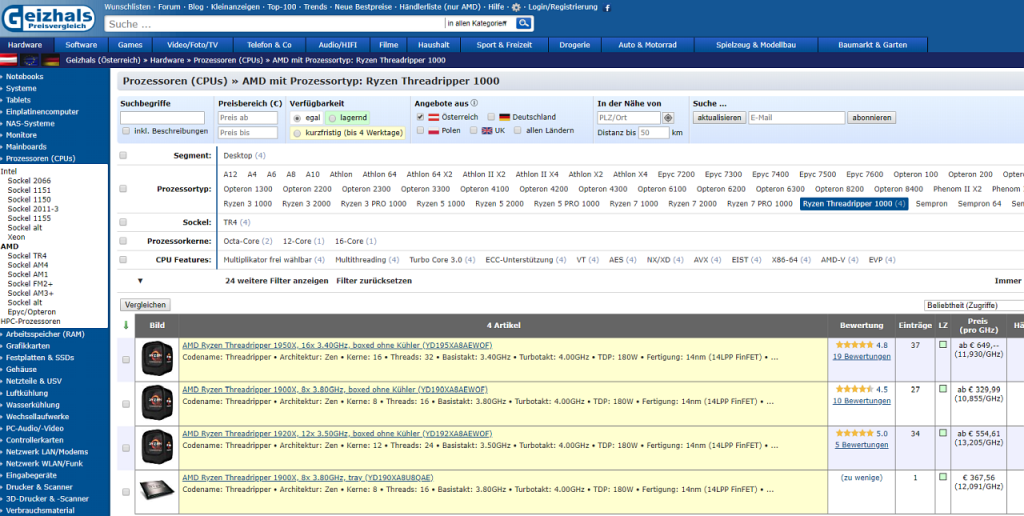Viewport: 1024px width, 516px height.
Task: Click the Suchbegriffe input field
Action: click(162, 118)
